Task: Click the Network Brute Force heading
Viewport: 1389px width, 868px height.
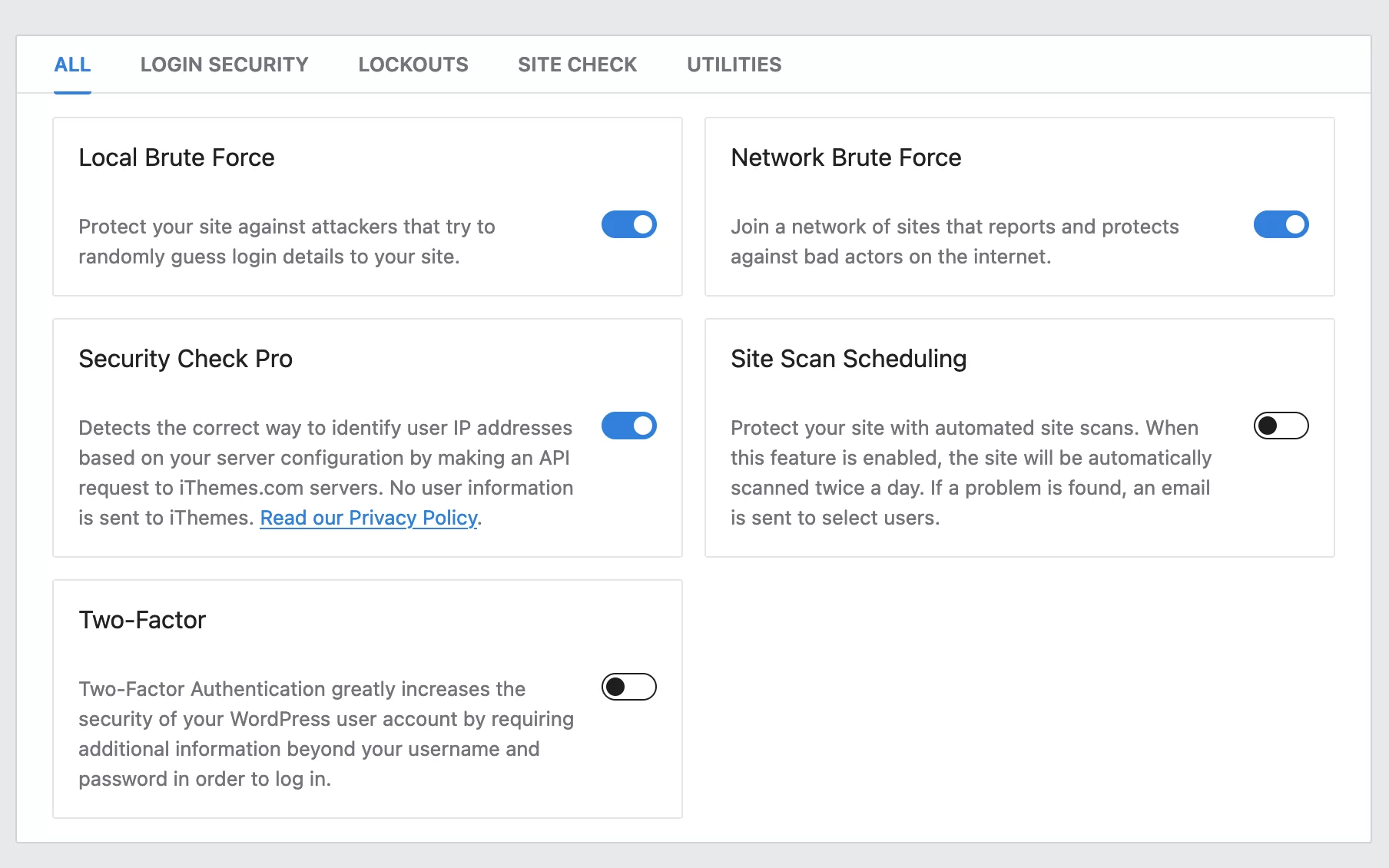Action: point(846,157)
